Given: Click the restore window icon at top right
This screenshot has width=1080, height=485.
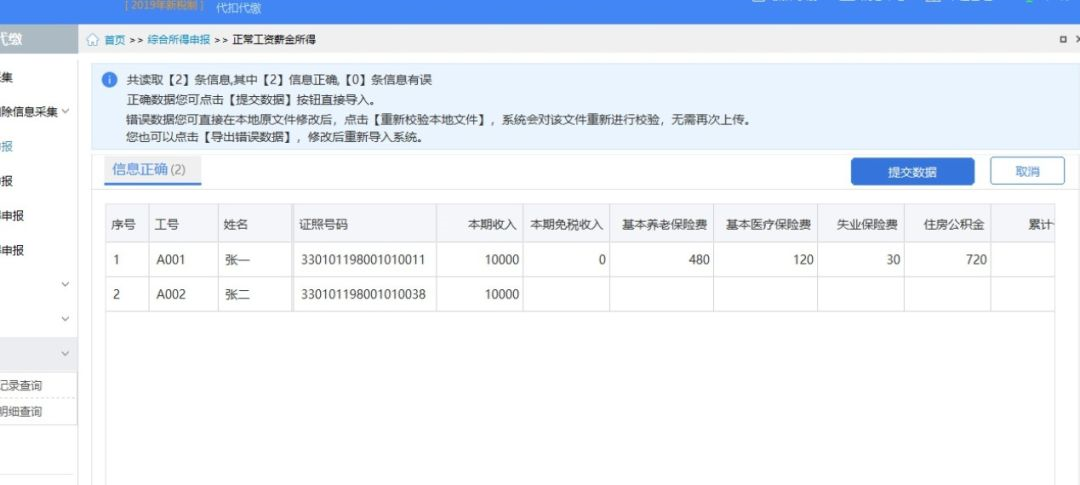Looking at the screenshot, I should (1062, 40).
